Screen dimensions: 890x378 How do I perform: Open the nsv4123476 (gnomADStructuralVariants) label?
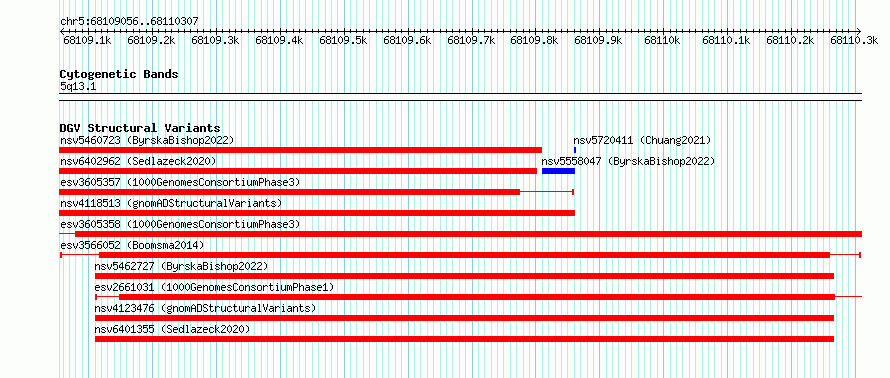205,308
